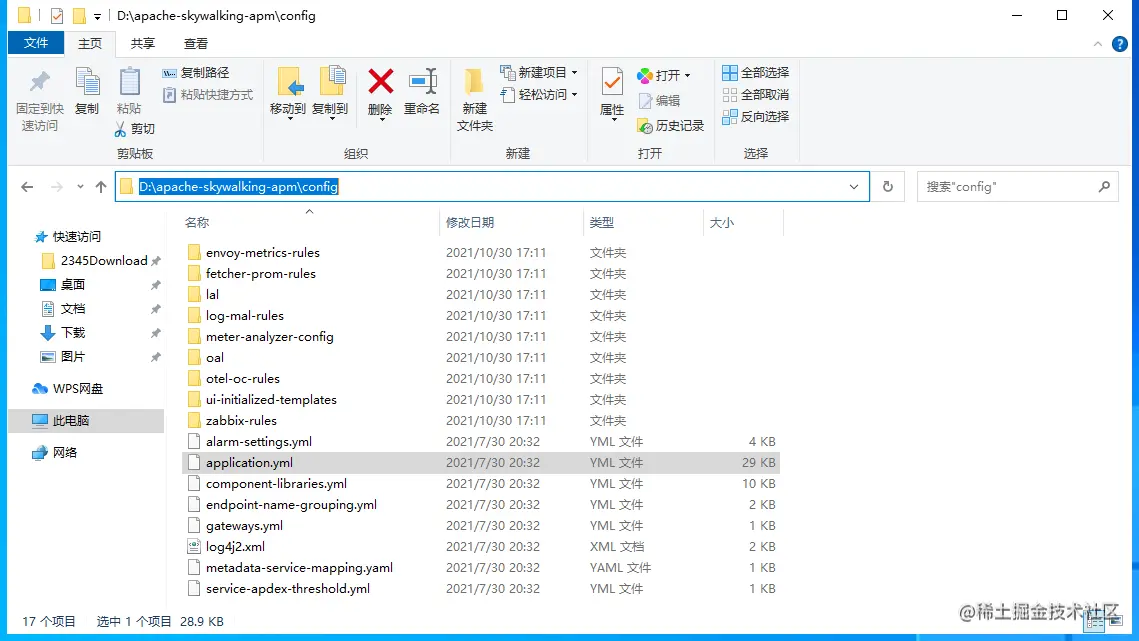Select the ui-initialized-templates folder
This screenshot has width=1139, height=641.
pos(262,400)
